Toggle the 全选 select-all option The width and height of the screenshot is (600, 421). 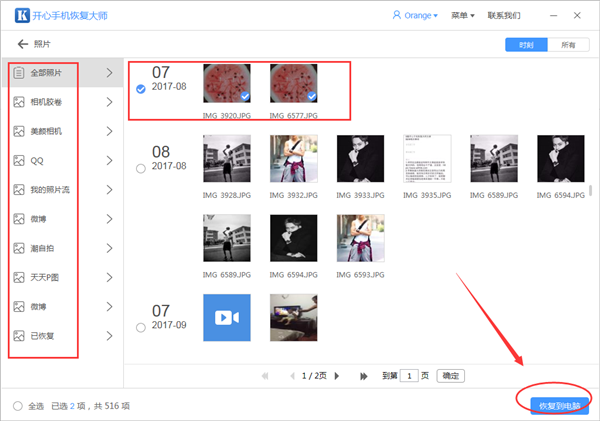tap(18, 405)
